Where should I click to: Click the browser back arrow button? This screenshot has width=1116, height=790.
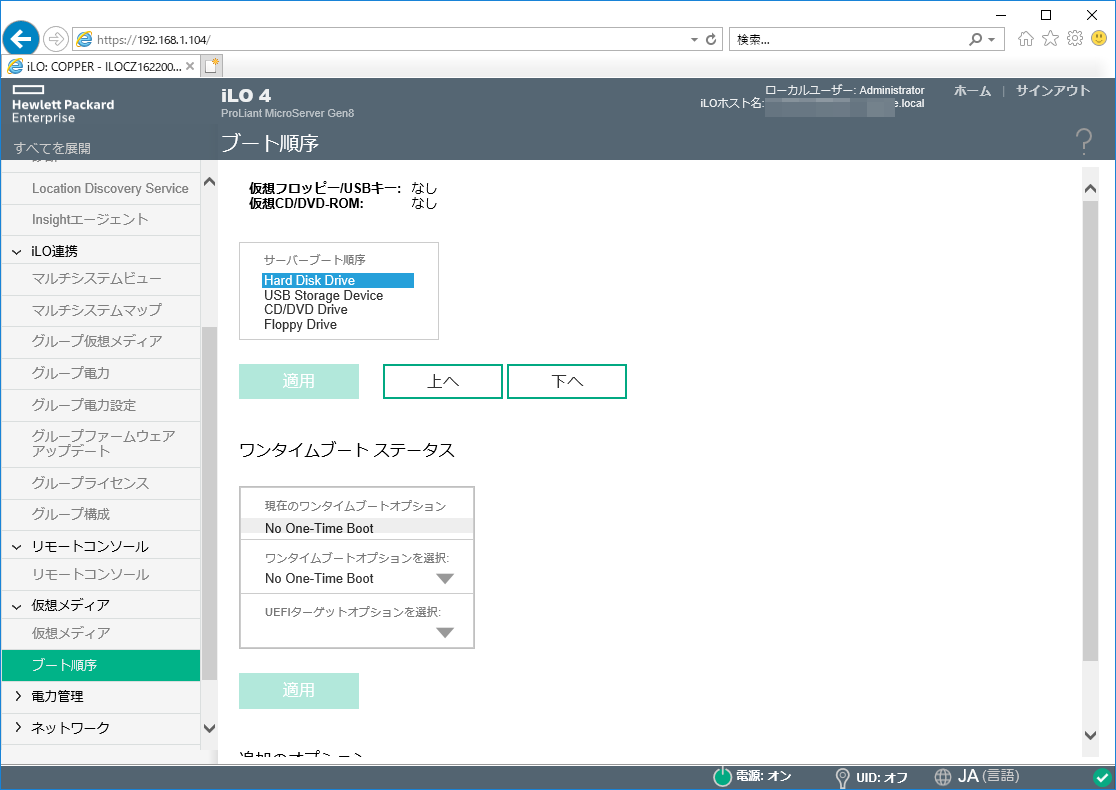(22, 39)
